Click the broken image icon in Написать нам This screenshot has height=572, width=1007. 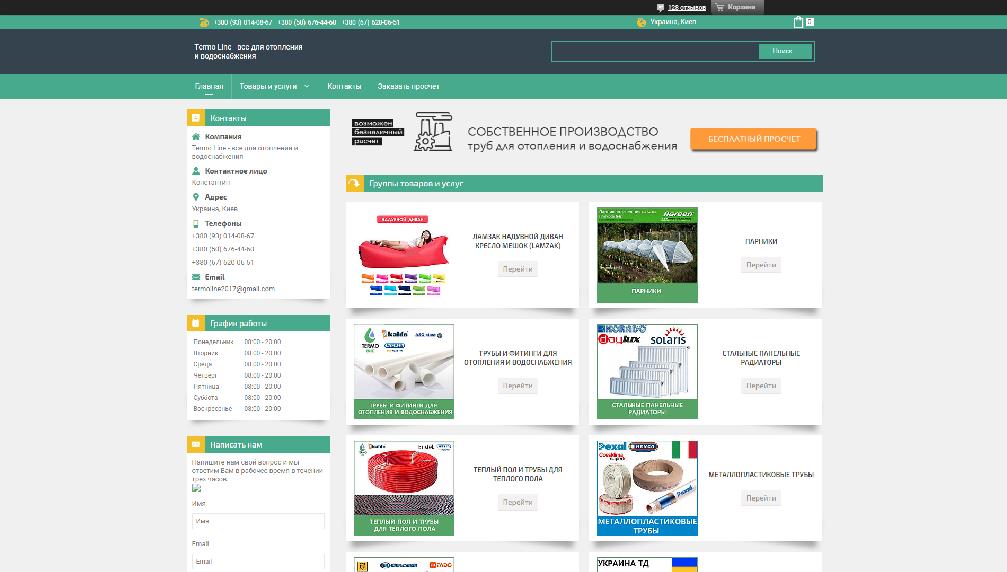pos(197,489)
